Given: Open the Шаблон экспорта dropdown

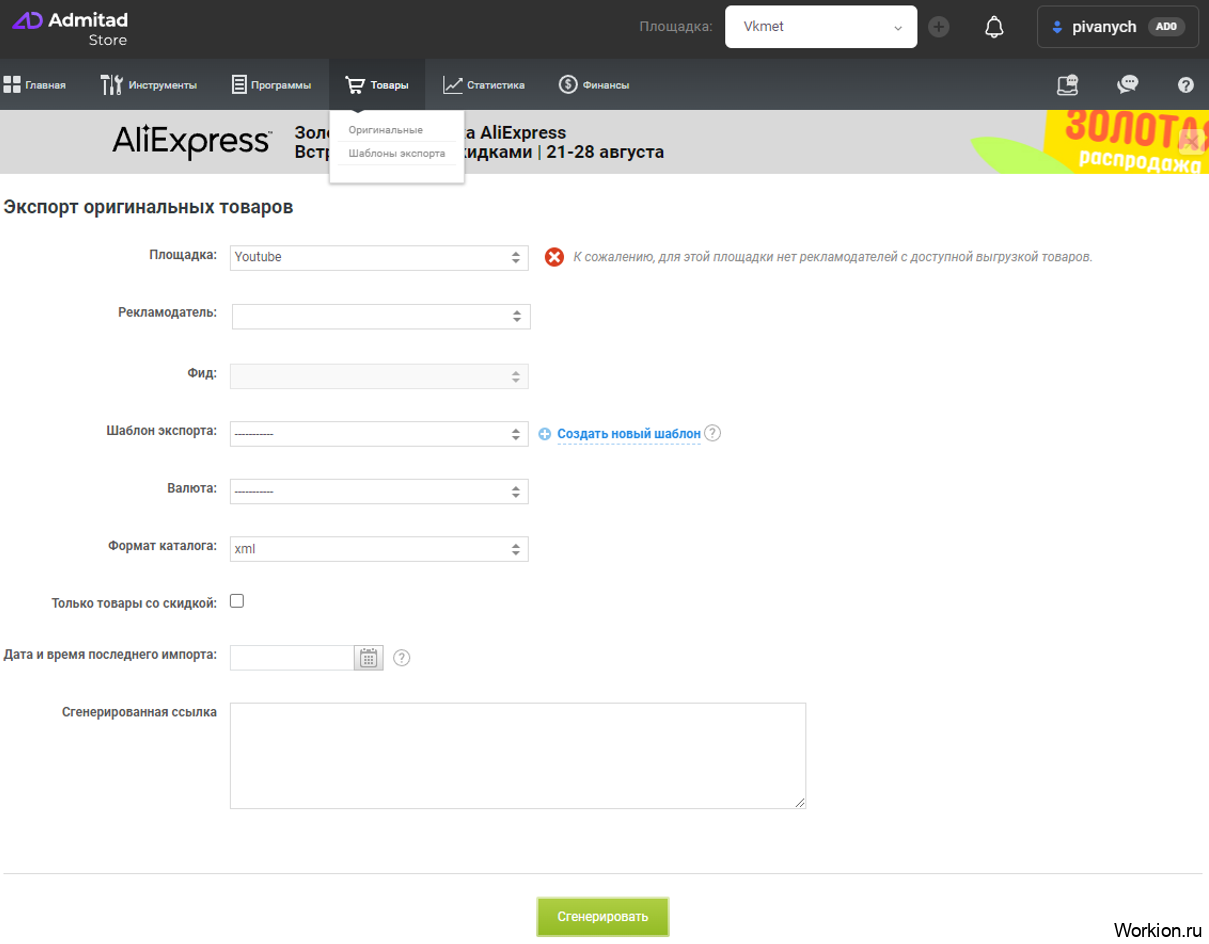Looking at the screenshot, I should click(379, 434).
